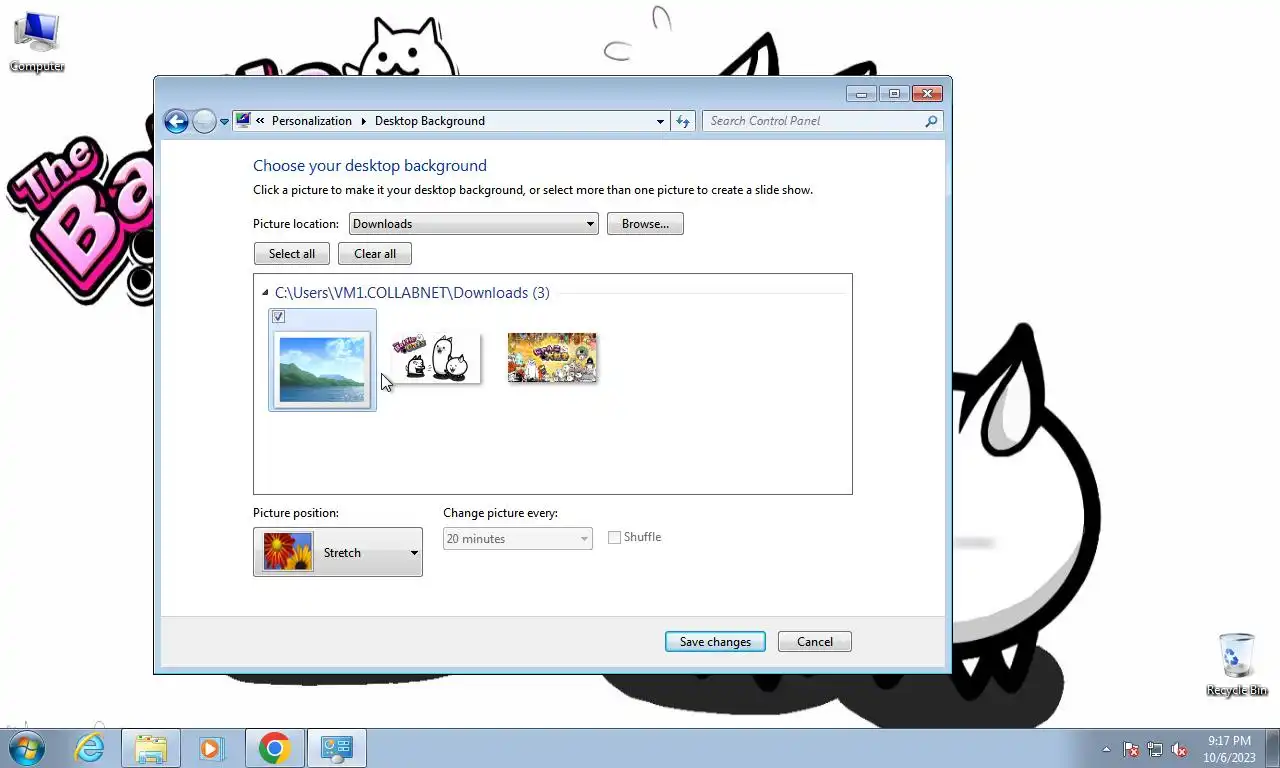
Task: Uncheck the landscape picture checkbox
Action: pos(279,317)
